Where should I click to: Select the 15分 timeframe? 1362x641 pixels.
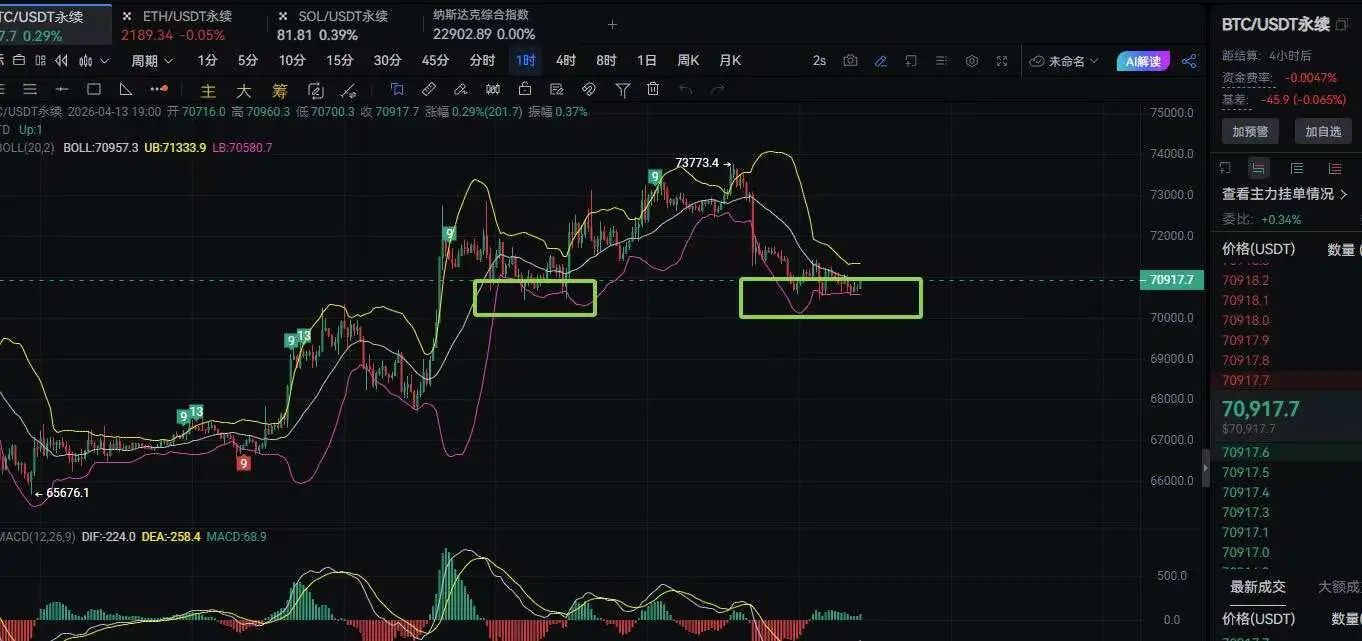340,61
